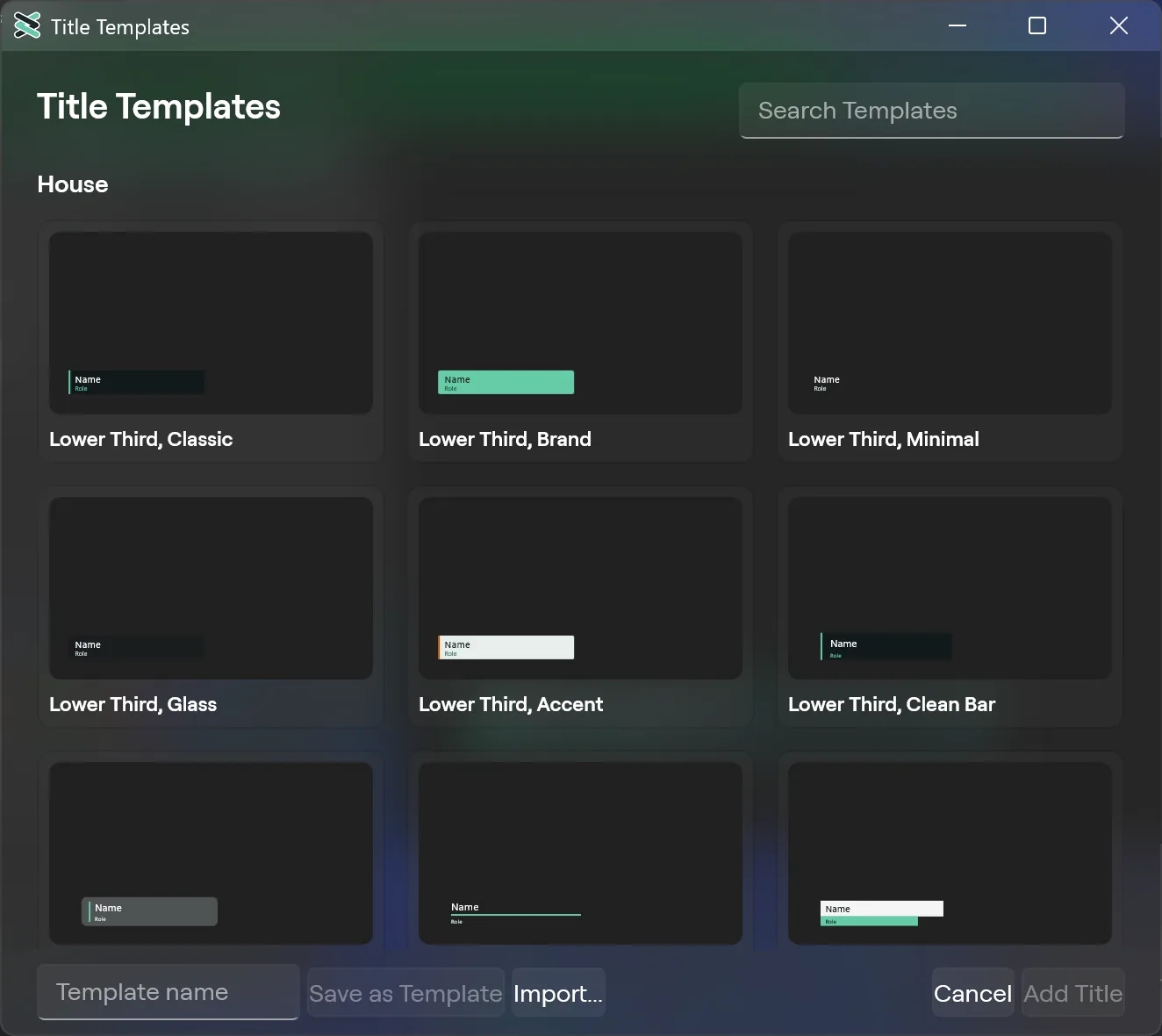Click the Save as Template button
This screenshot has height=1036, width=1162.
[x=405, y=993]
